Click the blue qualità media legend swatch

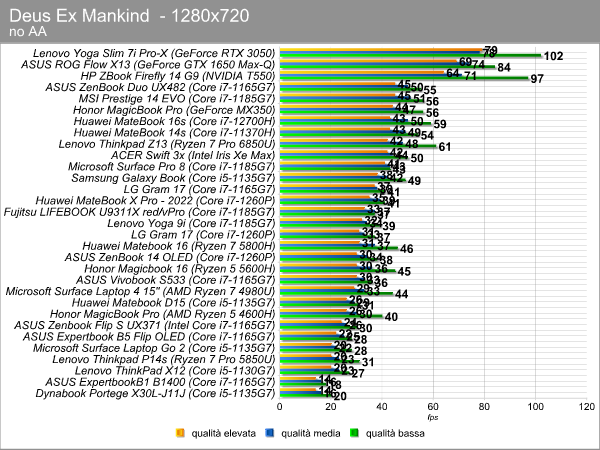point(269,433)
